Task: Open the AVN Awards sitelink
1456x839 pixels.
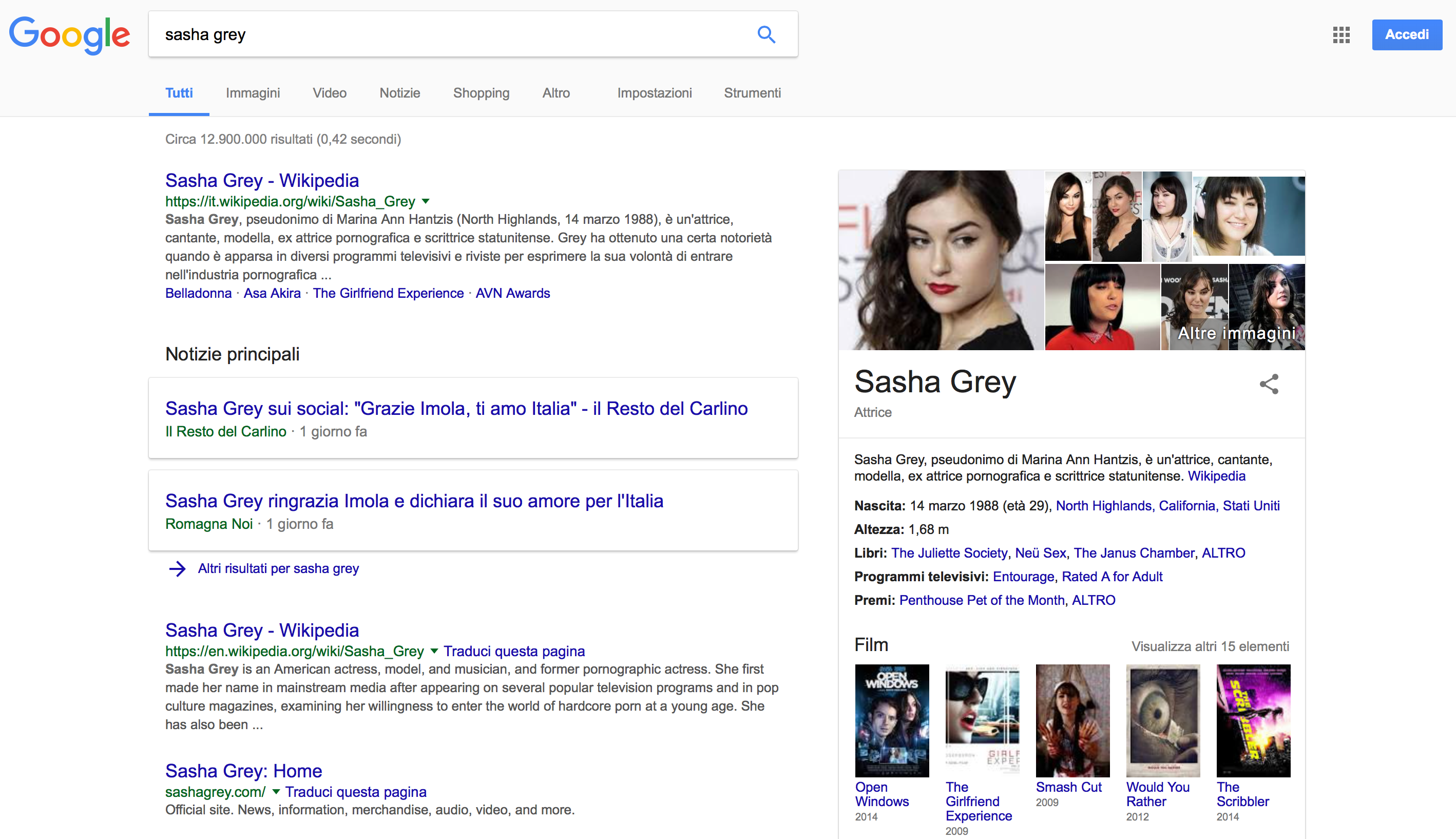Action: (513, 293)
